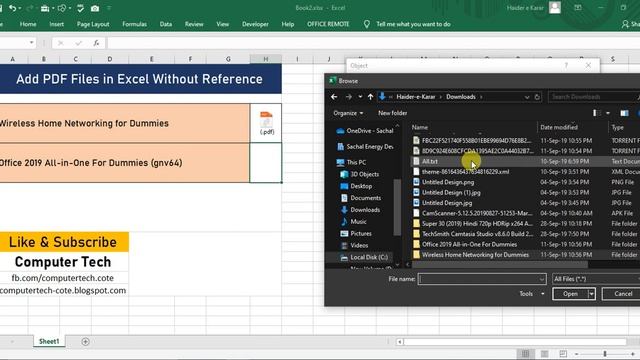Click the File name input field

coord(478,279)
